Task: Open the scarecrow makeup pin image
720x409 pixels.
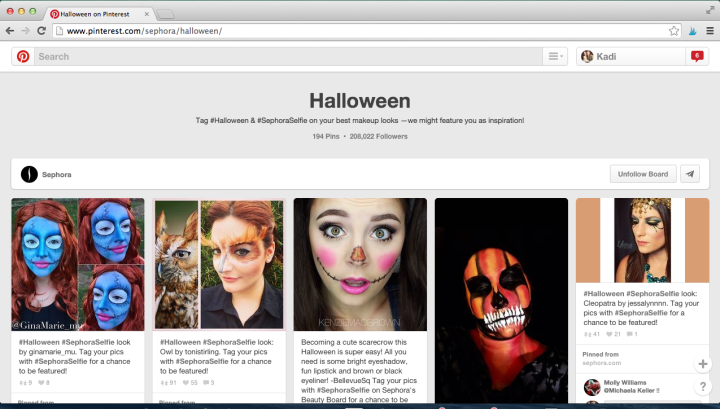Action: tap(360, 264)
